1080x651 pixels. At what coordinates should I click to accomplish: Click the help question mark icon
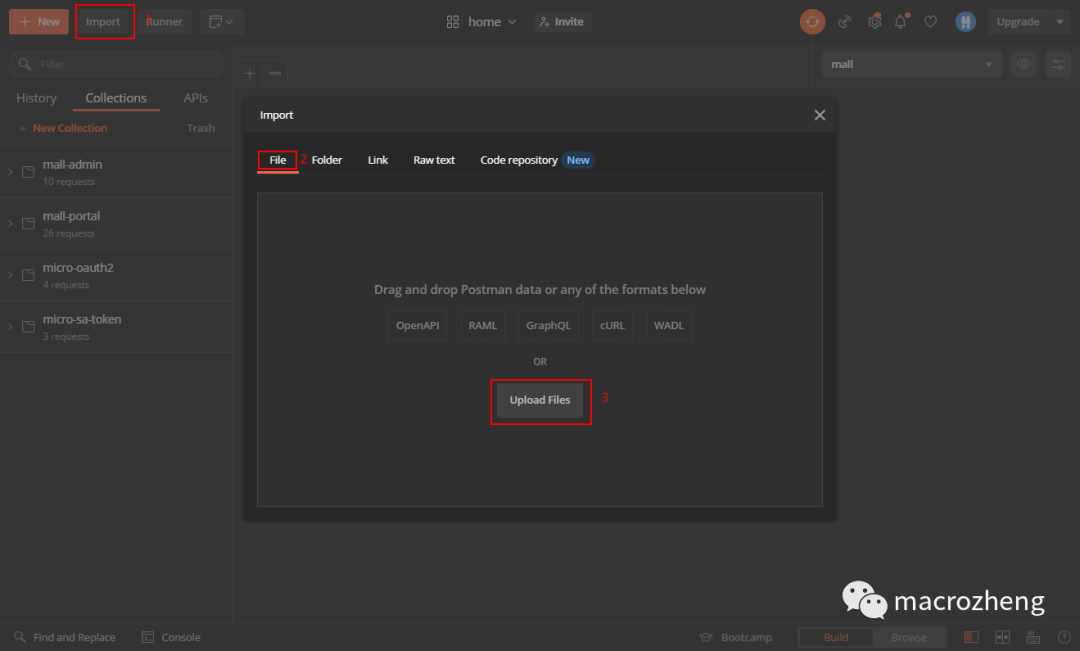1063,637
